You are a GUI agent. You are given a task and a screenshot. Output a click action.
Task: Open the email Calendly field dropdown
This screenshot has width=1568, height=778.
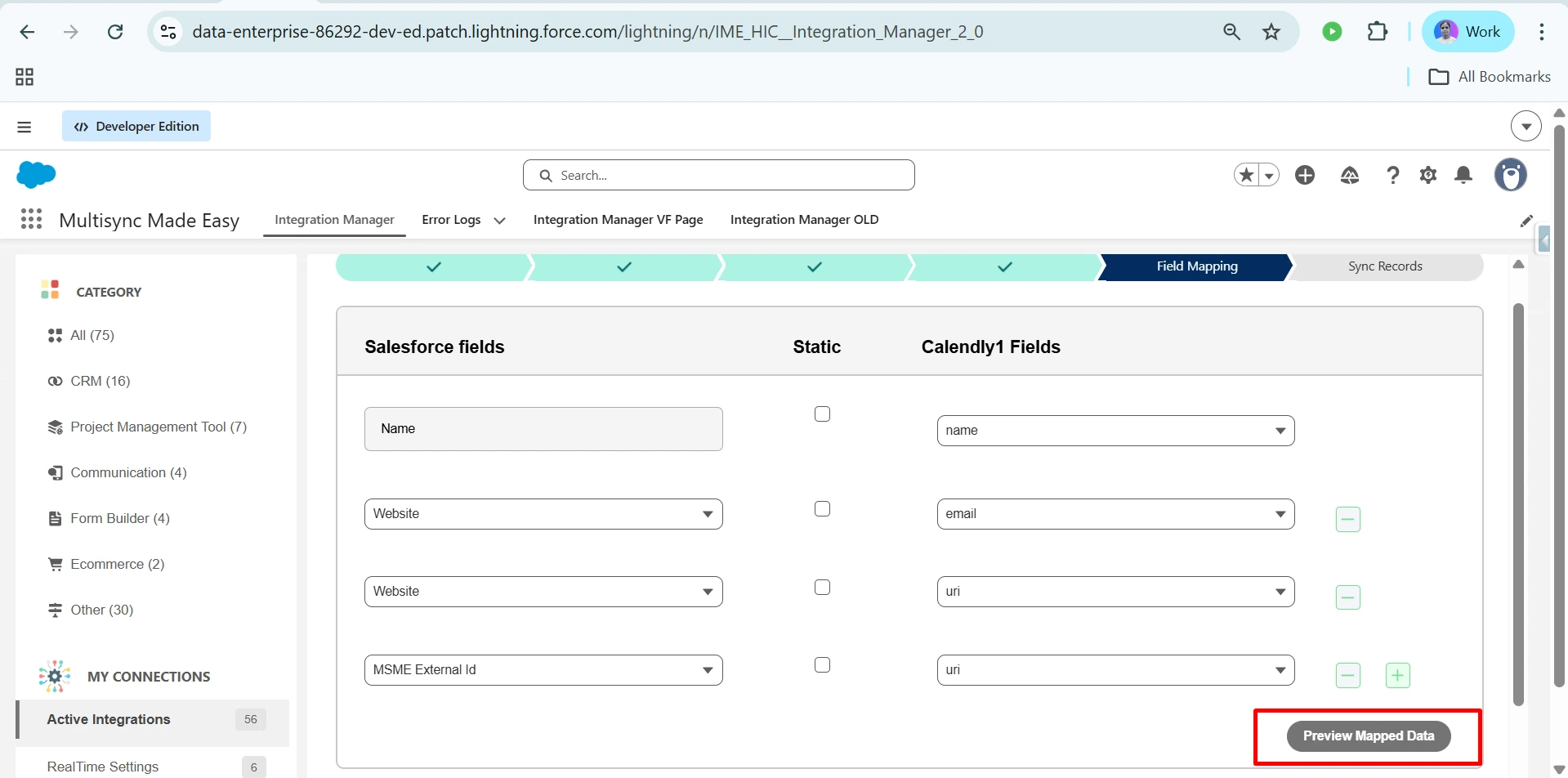(1115, 514)
